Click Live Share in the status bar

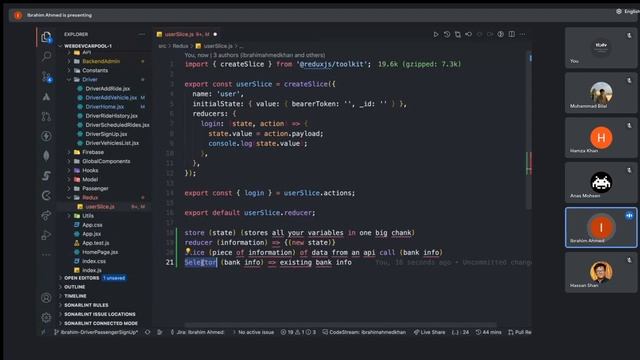[x=429, y=332]
